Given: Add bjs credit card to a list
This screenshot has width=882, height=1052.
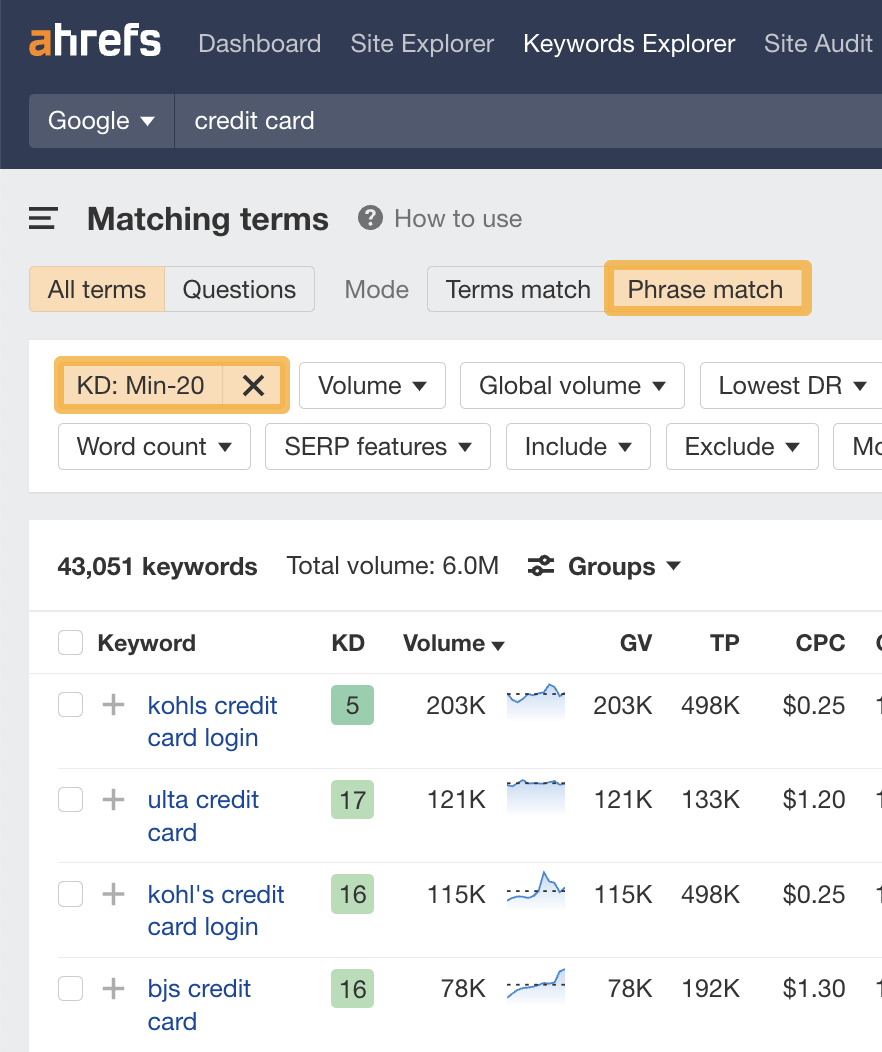Looking at the screenshot, I should pos(112,988).
